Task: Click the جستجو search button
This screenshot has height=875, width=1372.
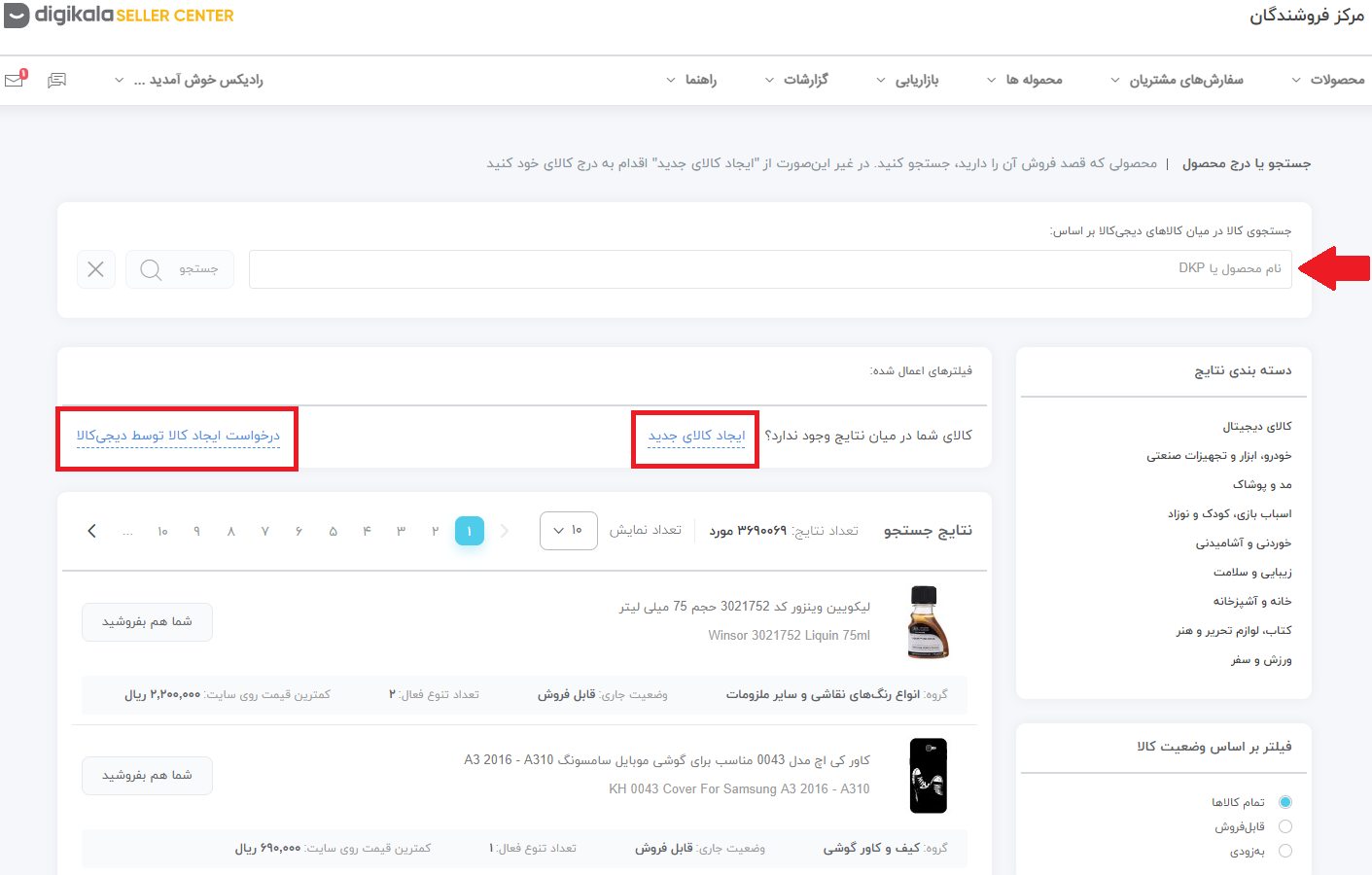Action: coord(180,269)
